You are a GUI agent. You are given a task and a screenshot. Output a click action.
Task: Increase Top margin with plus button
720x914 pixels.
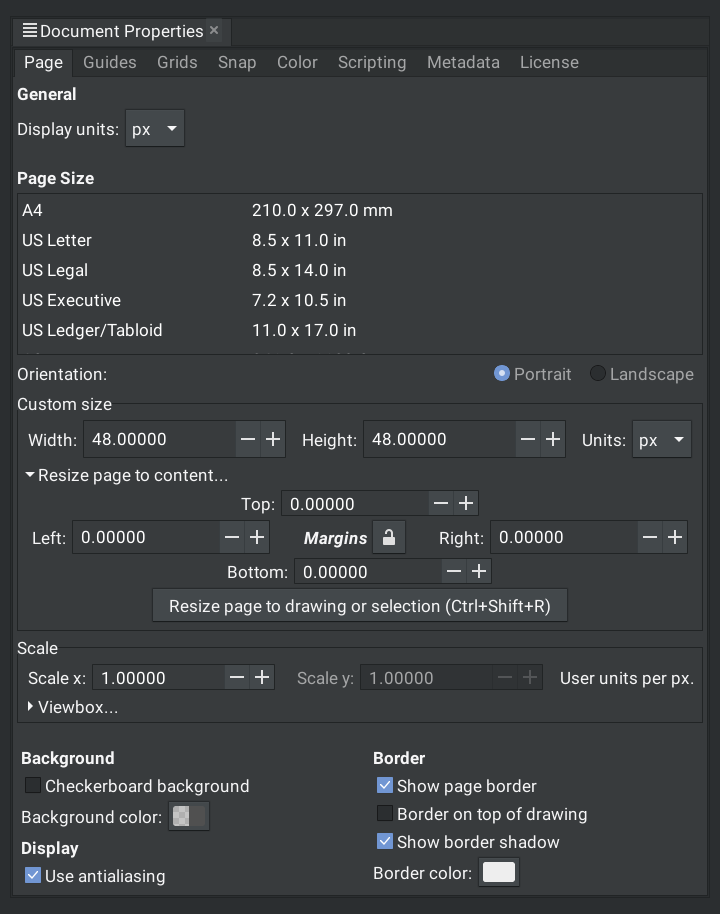[466, 504]
